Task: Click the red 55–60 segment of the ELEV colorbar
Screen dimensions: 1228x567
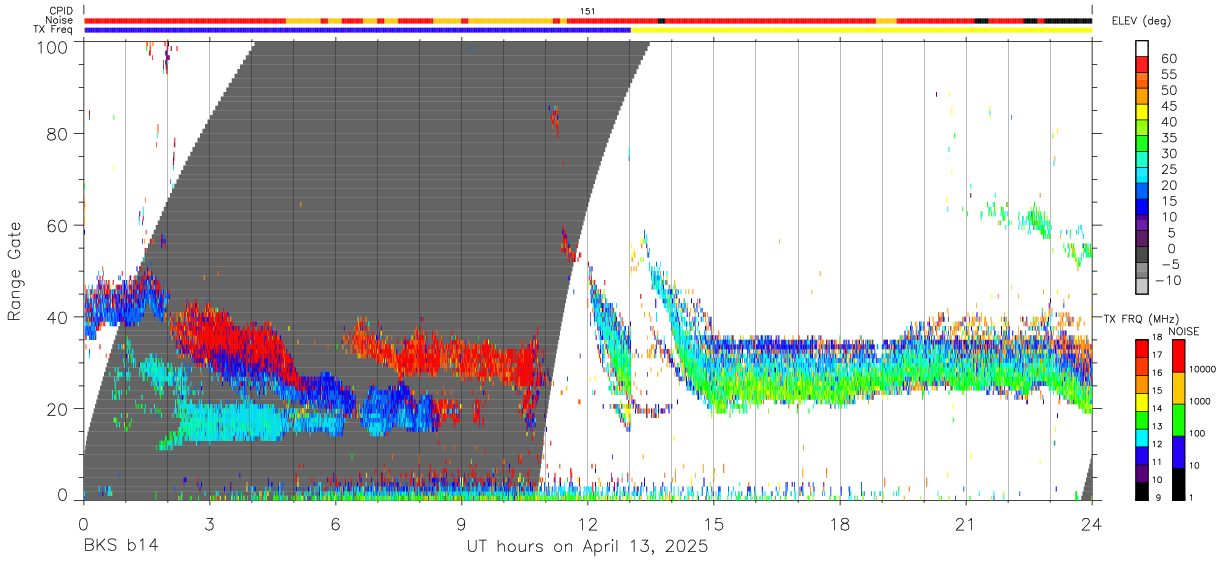Action: [1142, 66]
